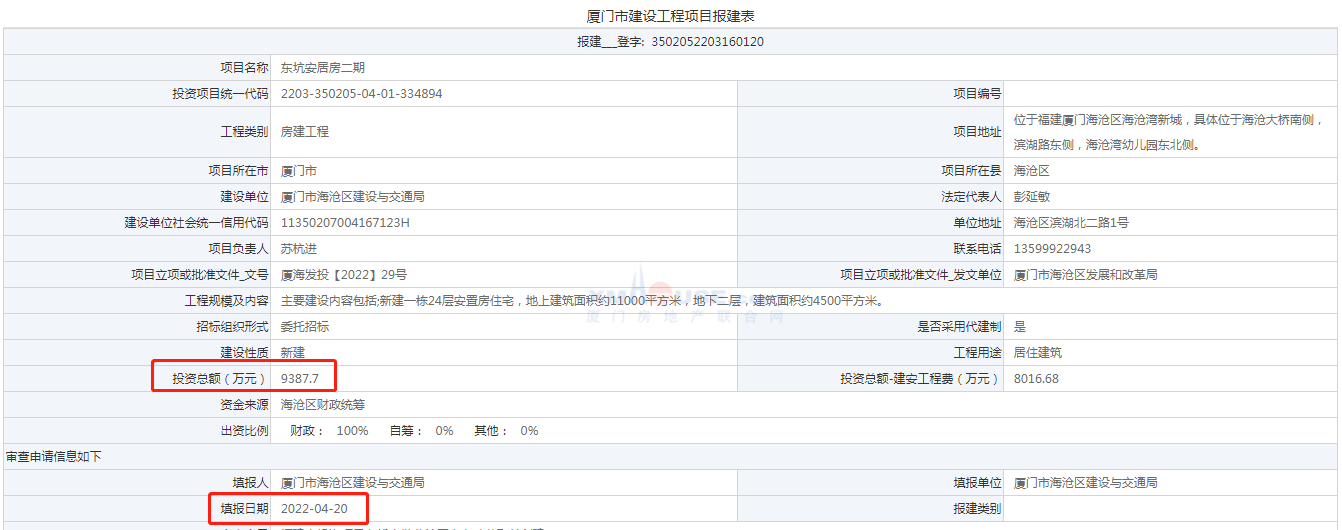The height and width of the screenshot is (530, 1342).
Task: Select legal representative name 彭延敏
Action: tap(1031, 197)
